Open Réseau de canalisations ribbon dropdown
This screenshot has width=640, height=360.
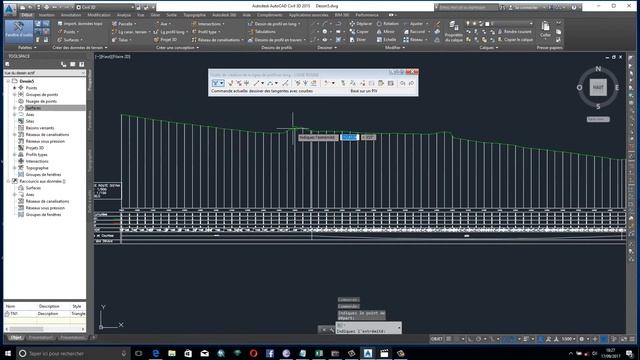[218, 40]
